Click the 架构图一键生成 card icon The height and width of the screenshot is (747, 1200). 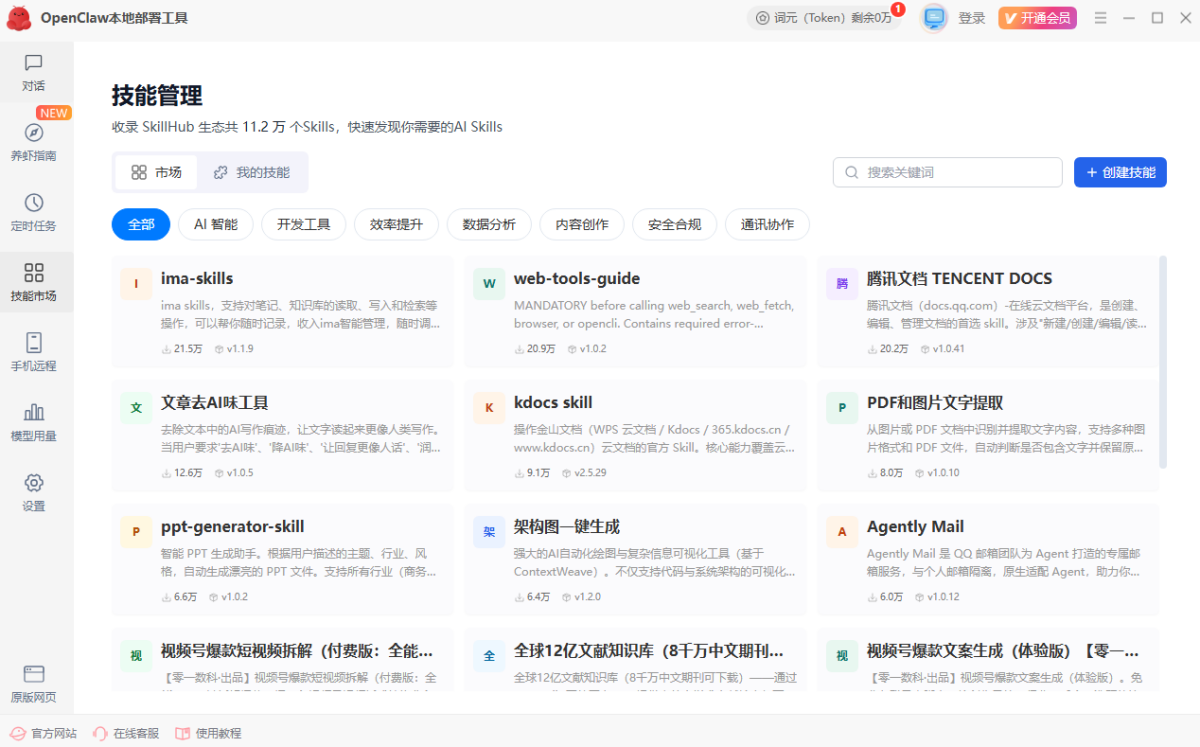coord(489,531)
